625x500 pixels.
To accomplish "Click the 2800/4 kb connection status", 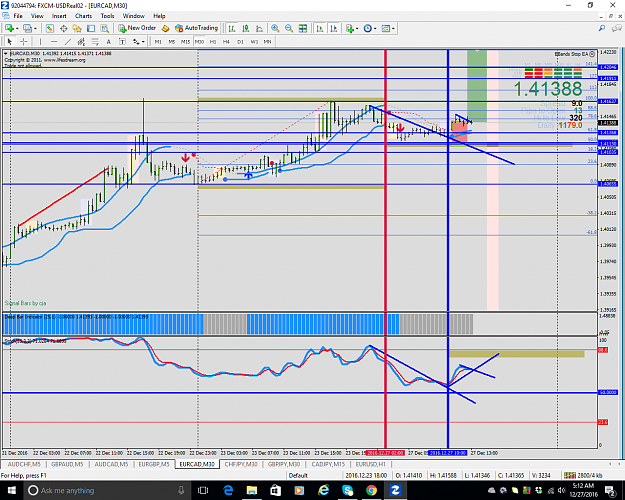I will tap(582, 475).
